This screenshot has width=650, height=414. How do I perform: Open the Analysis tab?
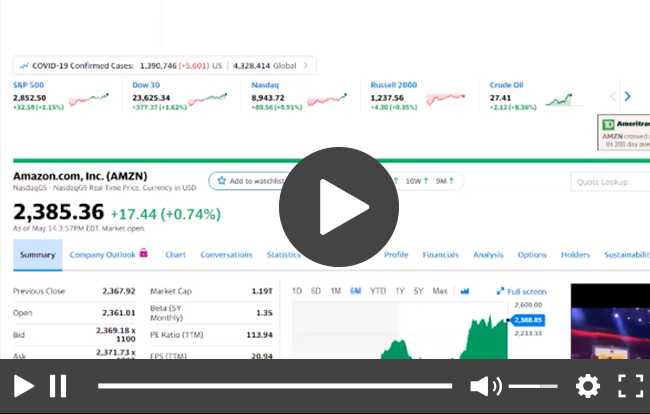point(488,255)
